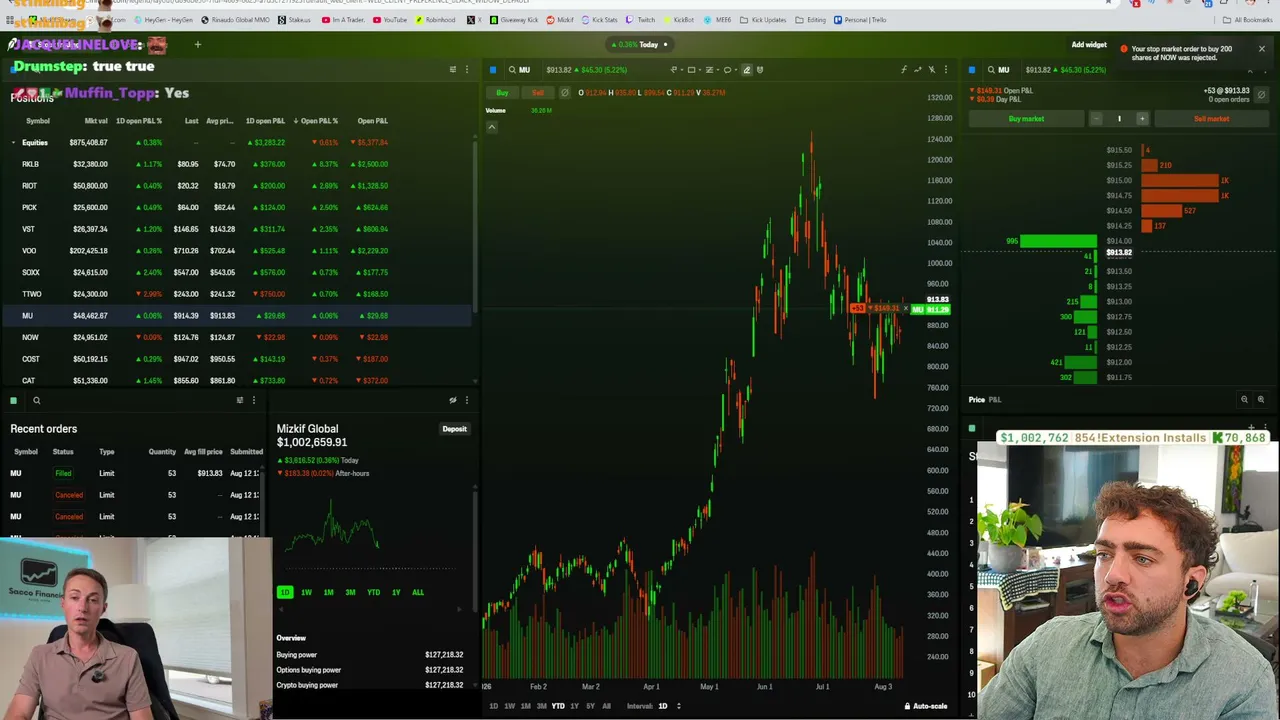Viewport: 1280px width, 720px height.
Task: Open the Positions widget three-dot menu
Action: [x=466, y=70]
